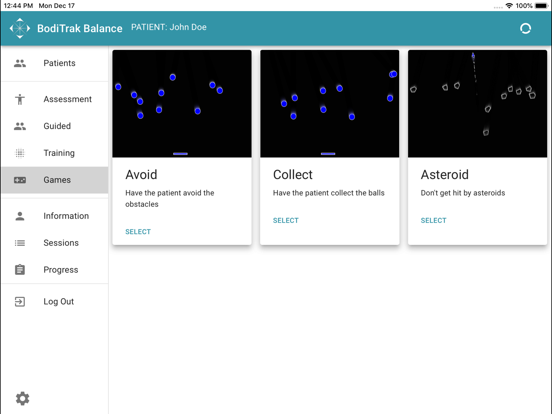Click the battery indicator in status bar

[541, 6]
